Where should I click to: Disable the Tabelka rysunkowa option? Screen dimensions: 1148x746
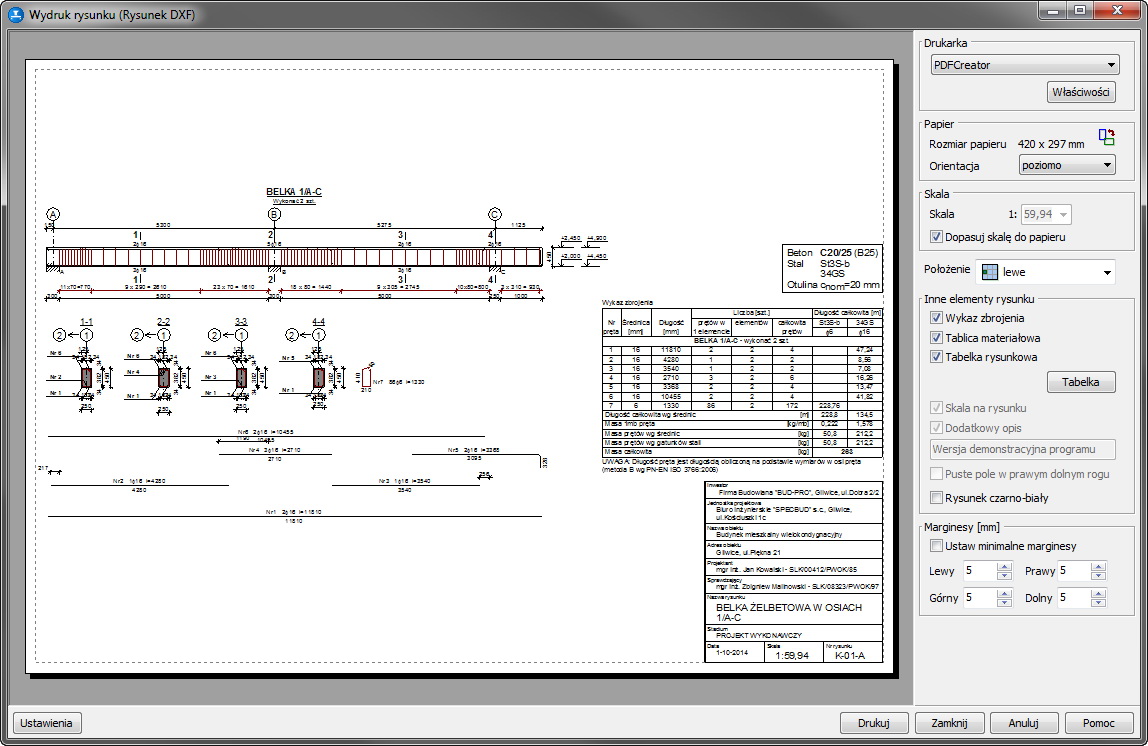pyautogui.click(x=937, y=357)
